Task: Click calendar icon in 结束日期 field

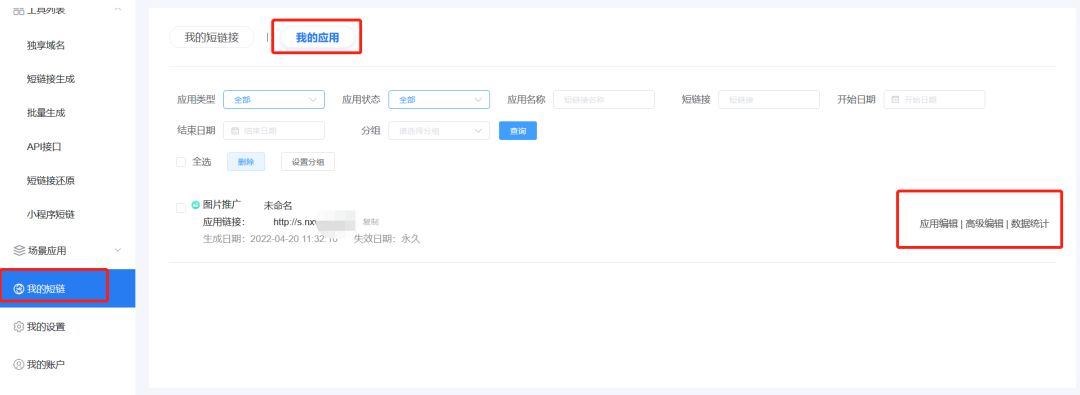Action: point(235,130)
